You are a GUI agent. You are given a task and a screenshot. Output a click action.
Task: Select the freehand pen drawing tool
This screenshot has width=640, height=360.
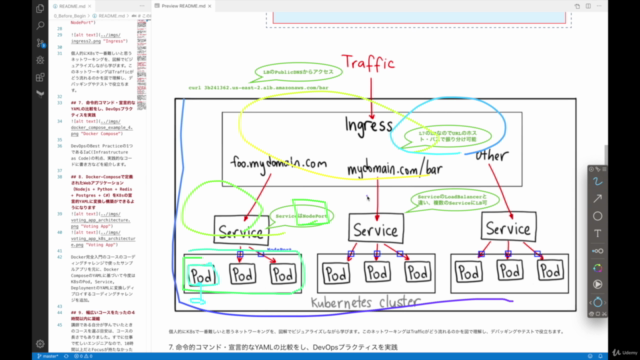[598, 181]
